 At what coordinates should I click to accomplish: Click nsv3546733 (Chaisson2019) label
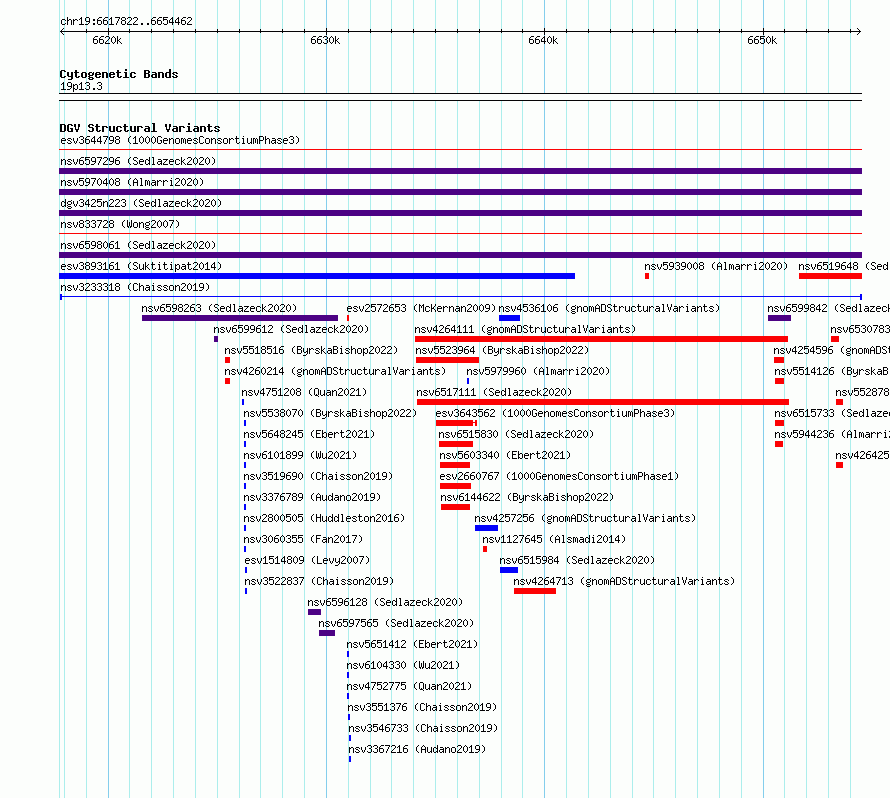tap(423, 728)
